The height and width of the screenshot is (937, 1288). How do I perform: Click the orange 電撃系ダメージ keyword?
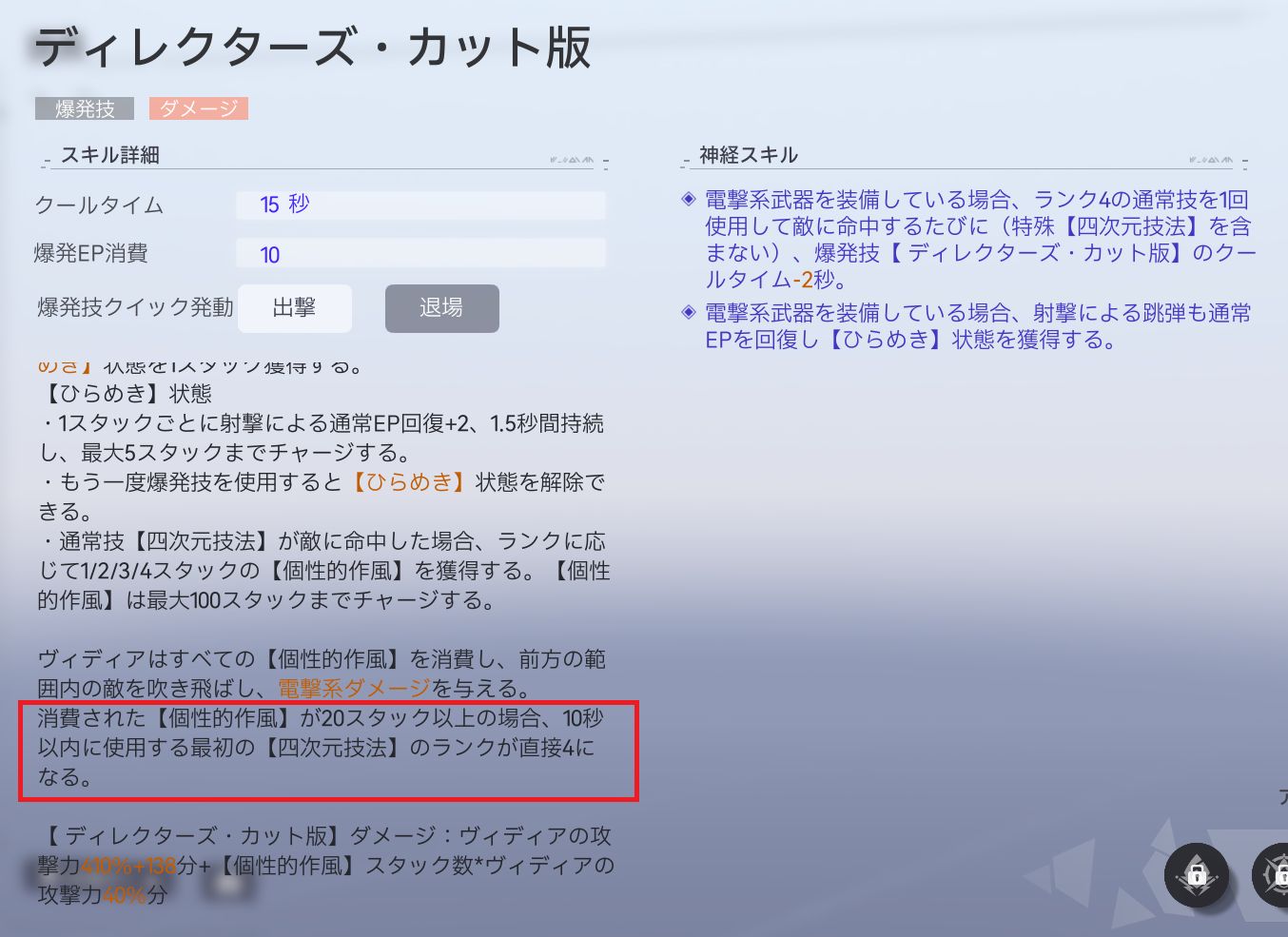click(354, 689)
